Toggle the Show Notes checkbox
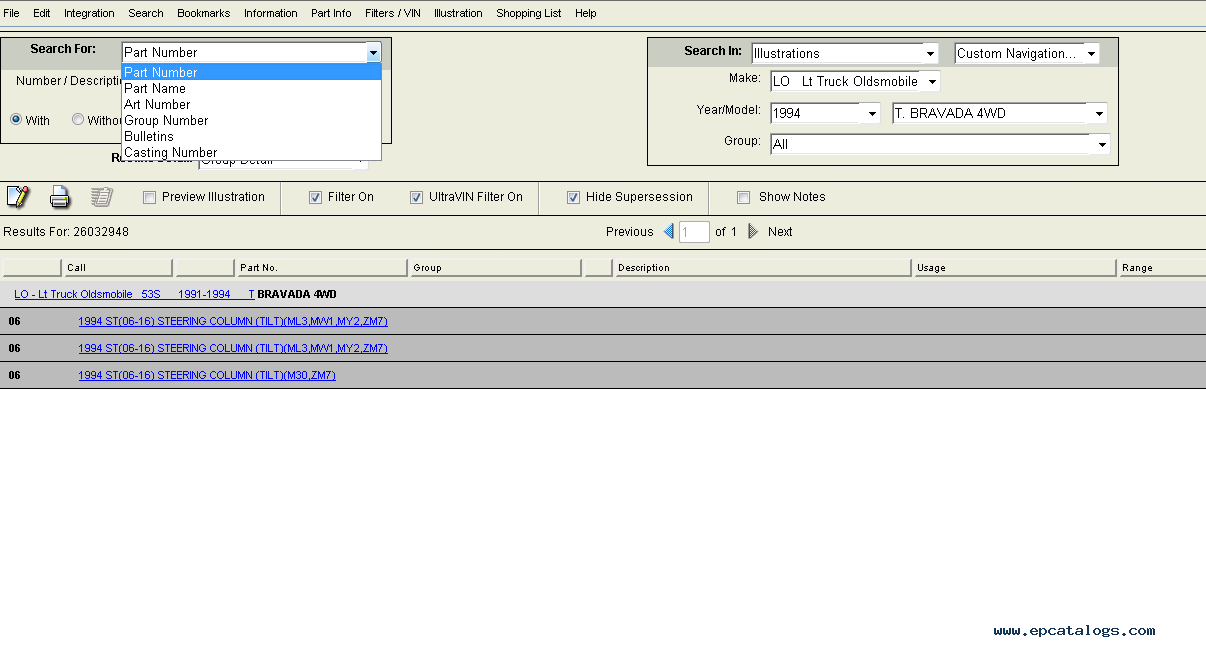 743,198
